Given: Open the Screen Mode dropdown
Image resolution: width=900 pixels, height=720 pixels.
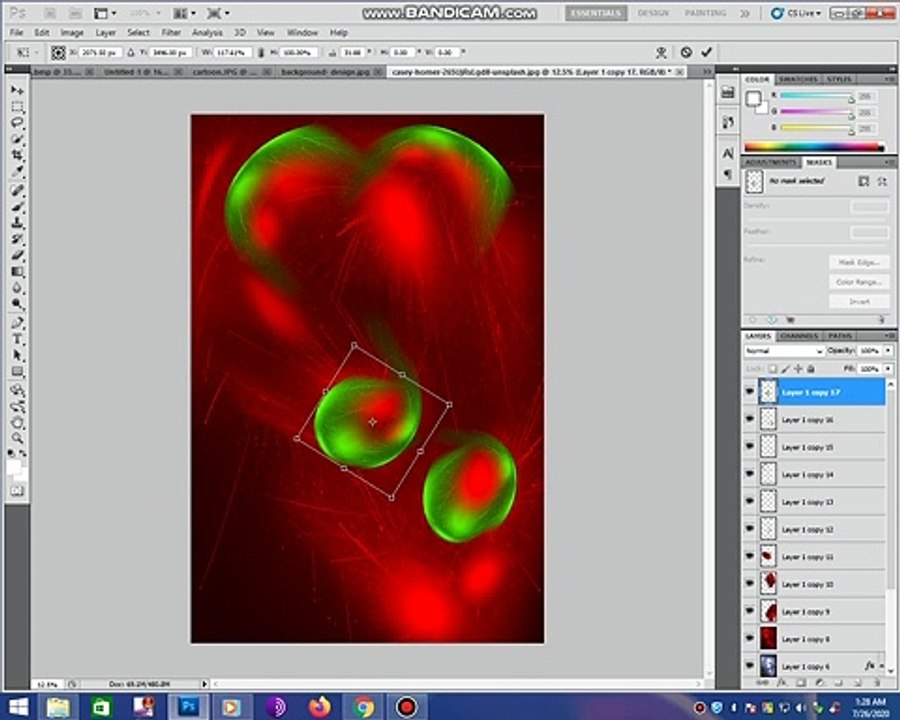Looking at the screenshot, I should tap(219, 13).
